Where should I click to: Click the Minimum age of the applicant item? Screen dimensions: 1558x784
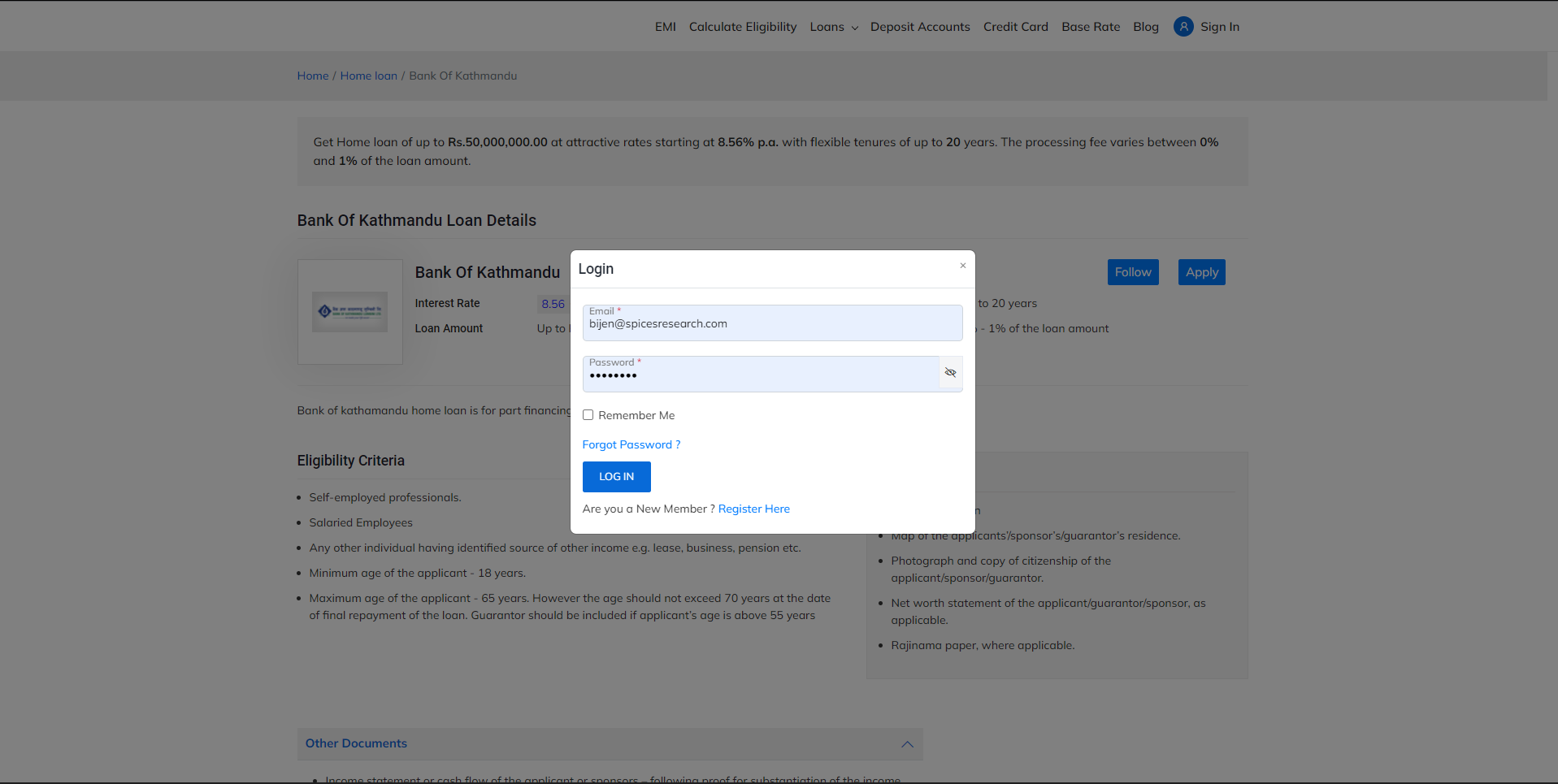[x=418, y=573]
